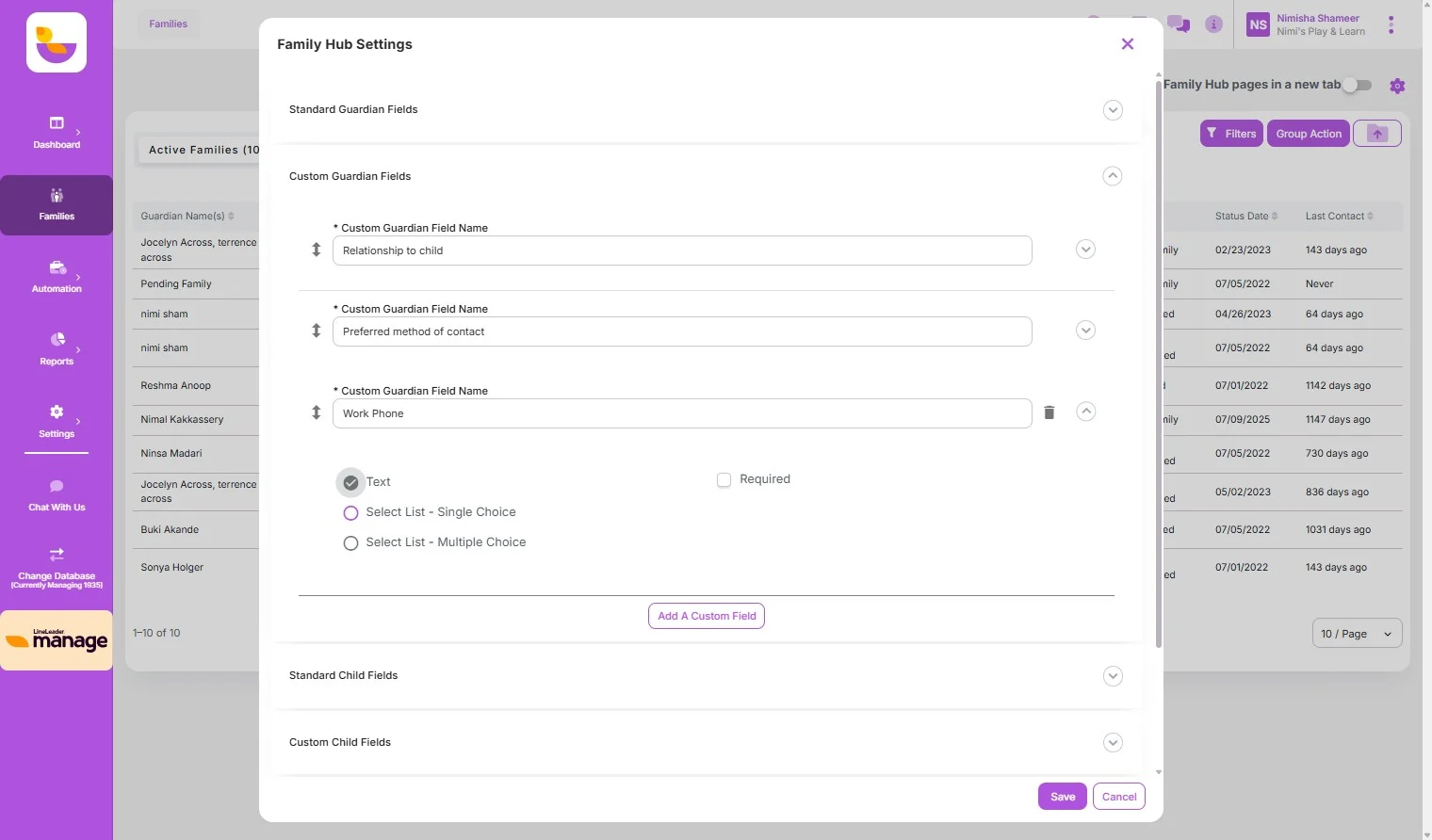This screenshot has width=1432, height=840.
Task: Check the Required checkbox
Action: pos(724,480)
